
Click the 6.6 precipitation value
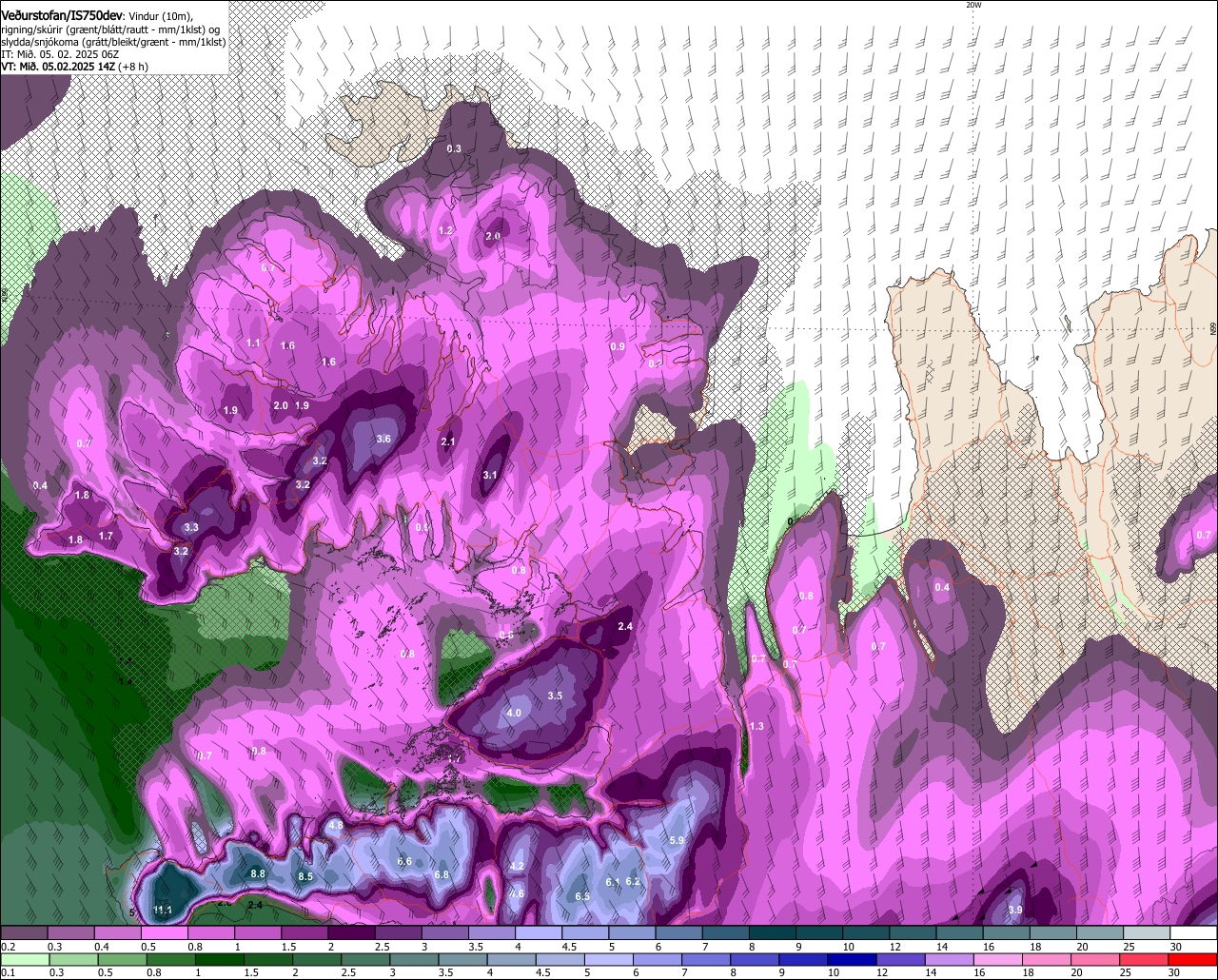404,861
